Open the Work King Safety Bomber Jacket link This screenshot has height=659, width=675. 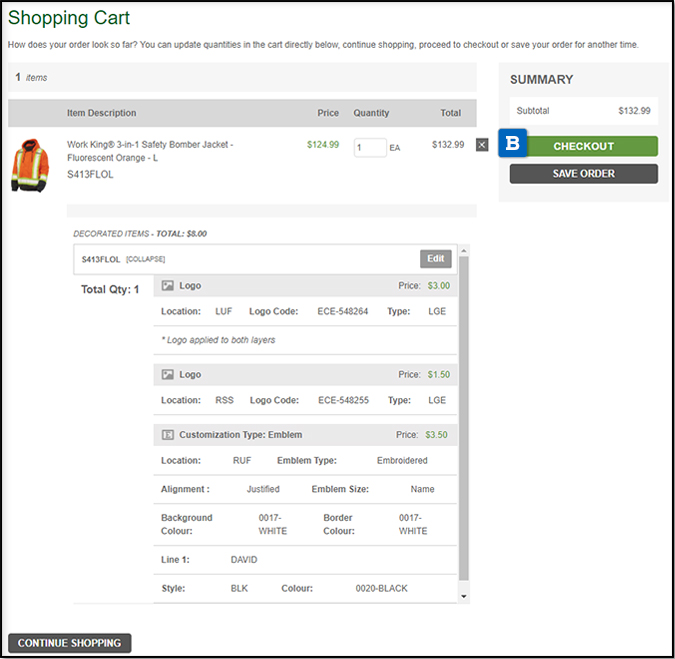pos(149,151)
